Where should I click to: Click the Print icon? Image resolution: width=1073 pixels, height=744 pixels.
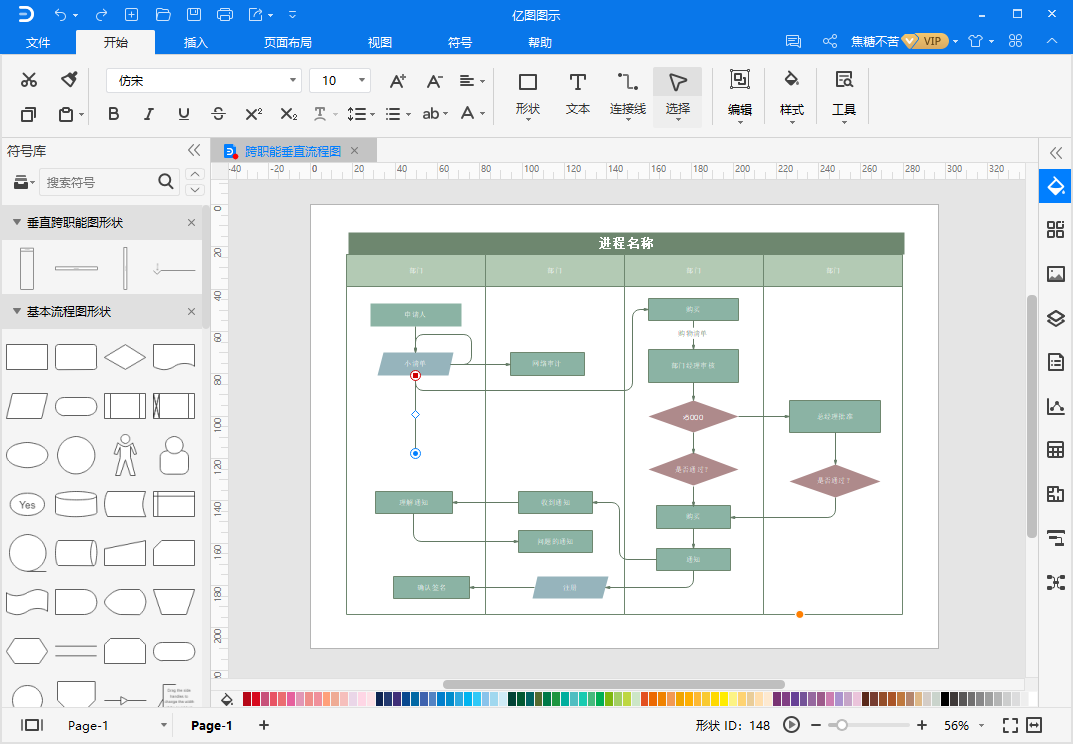(224, 14)
